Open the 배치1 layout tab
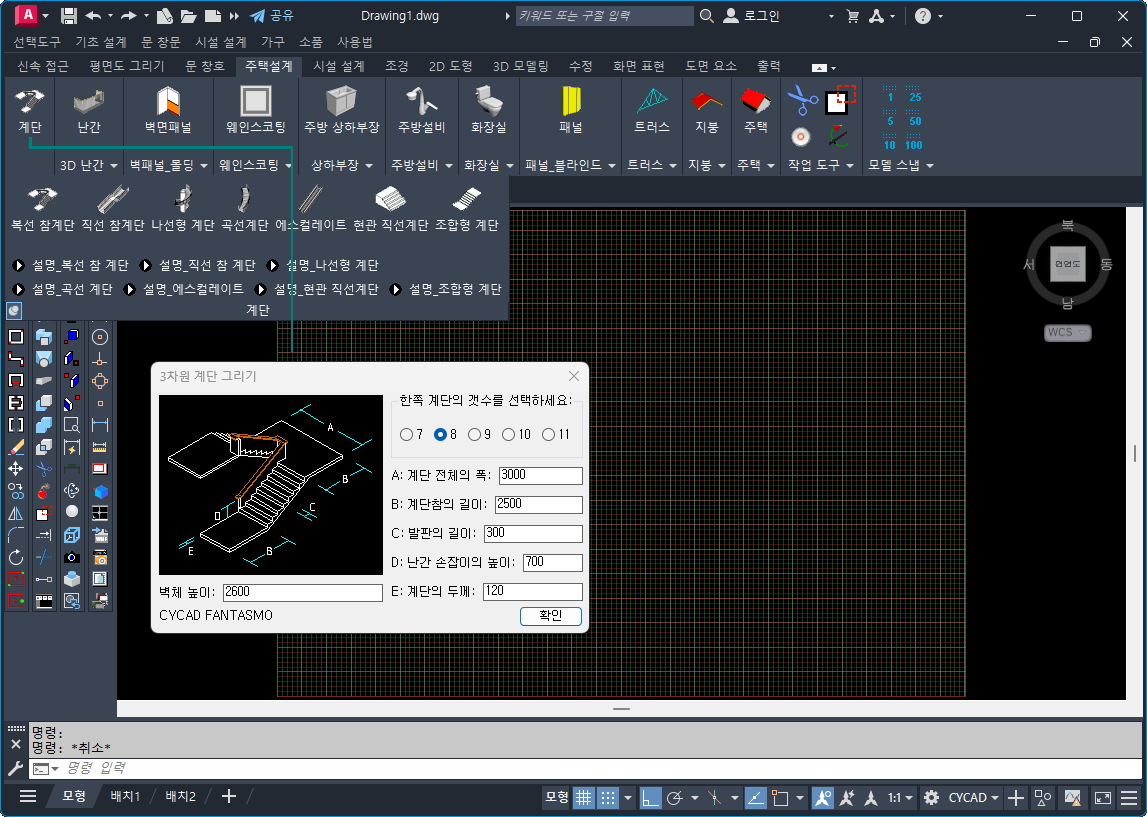1147x817 pixels. click(125, 797)
